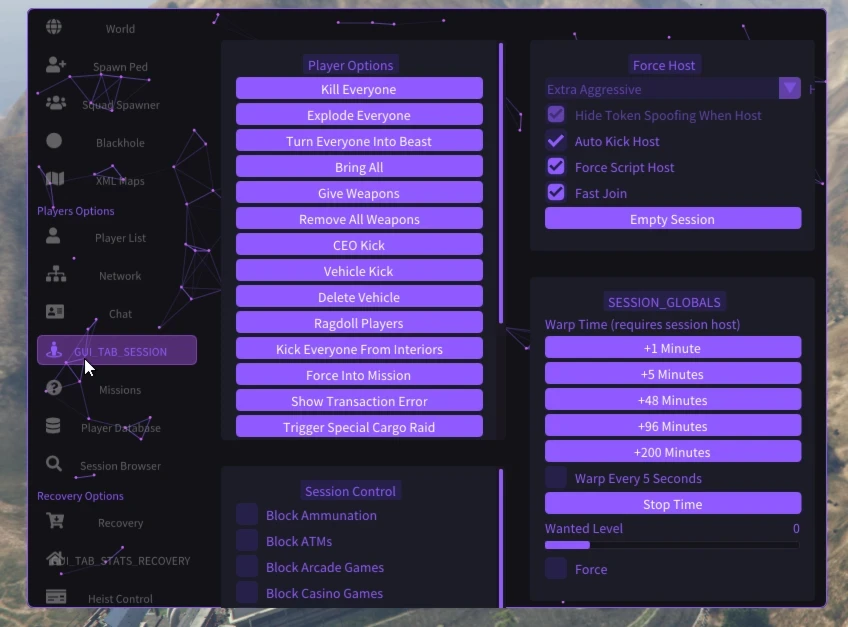Screen dimensions: 848x627
Task: Click the Recovery shopping cart icon
Action: pos(55,521)
